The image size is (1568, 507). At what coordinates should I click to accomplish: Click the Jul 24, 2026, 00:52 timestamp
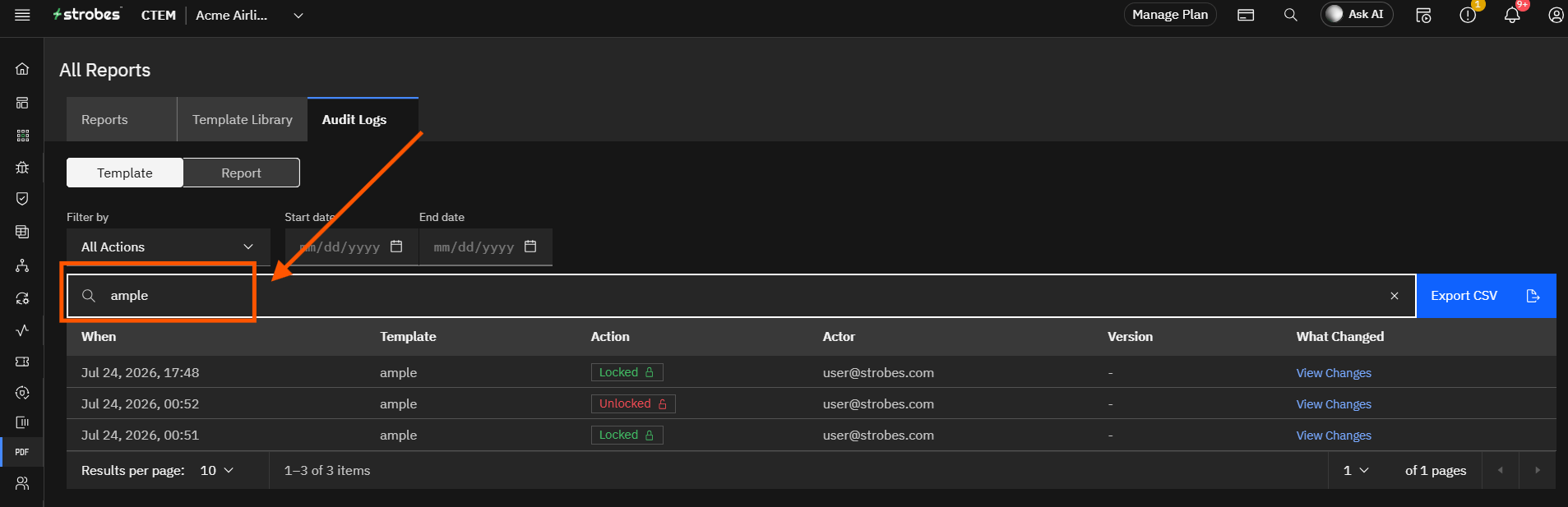point(140,404)
